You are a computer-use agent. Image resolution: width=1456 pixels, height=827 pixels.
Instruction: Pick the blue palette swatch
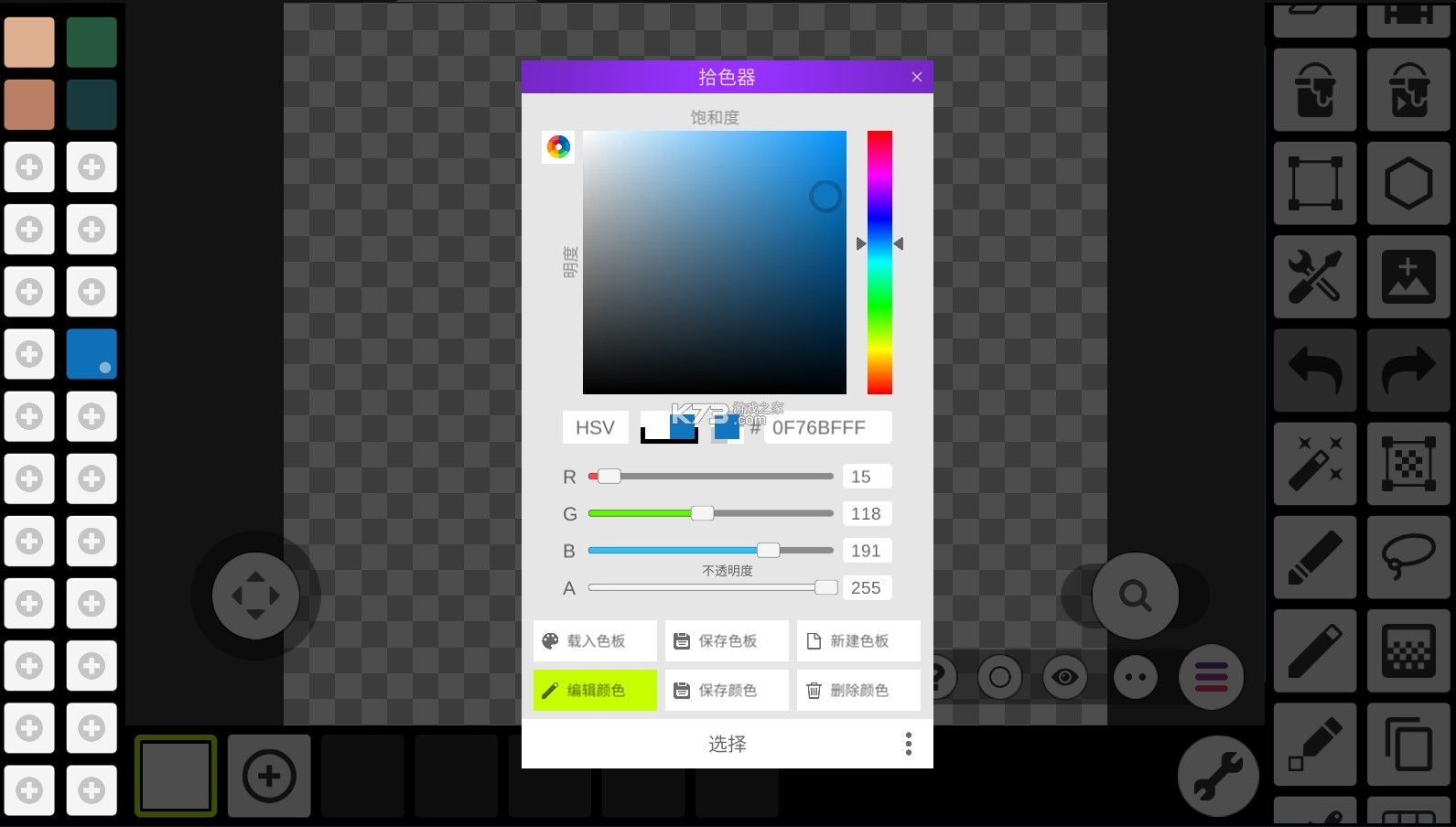click(x=92, y=354)
